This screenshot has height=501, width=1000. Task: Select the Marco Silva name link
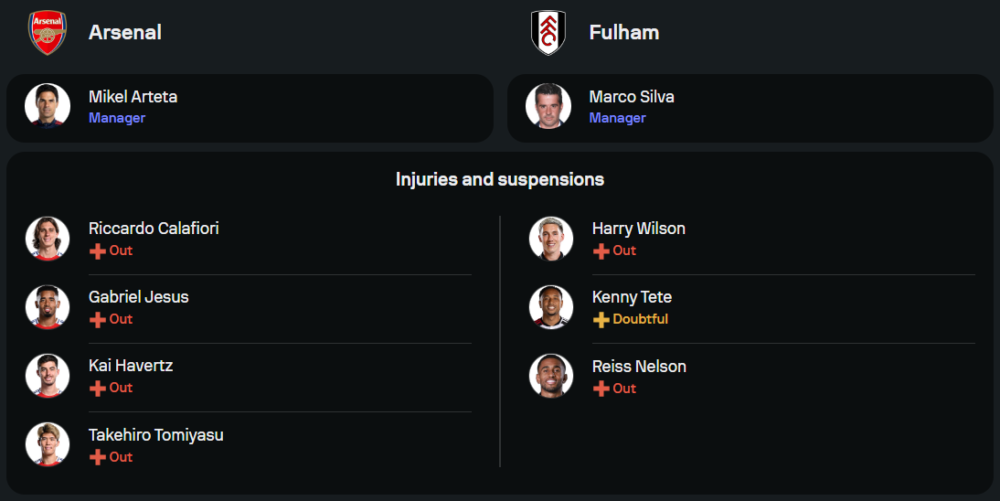(x=631, y=97)
